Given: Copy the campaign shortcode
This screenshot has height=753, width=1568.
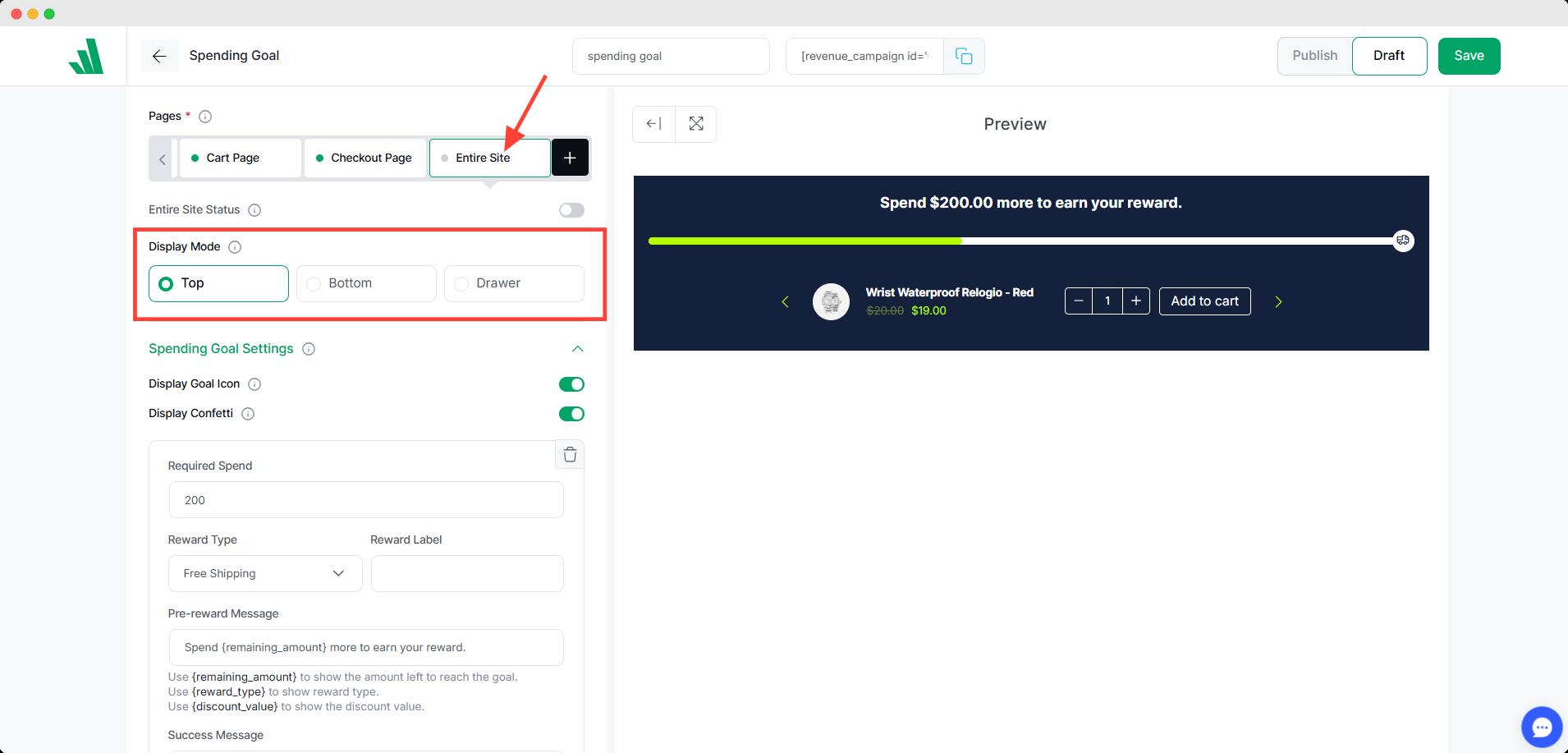Looking at the screenshot, I should (x=964, y=56).
